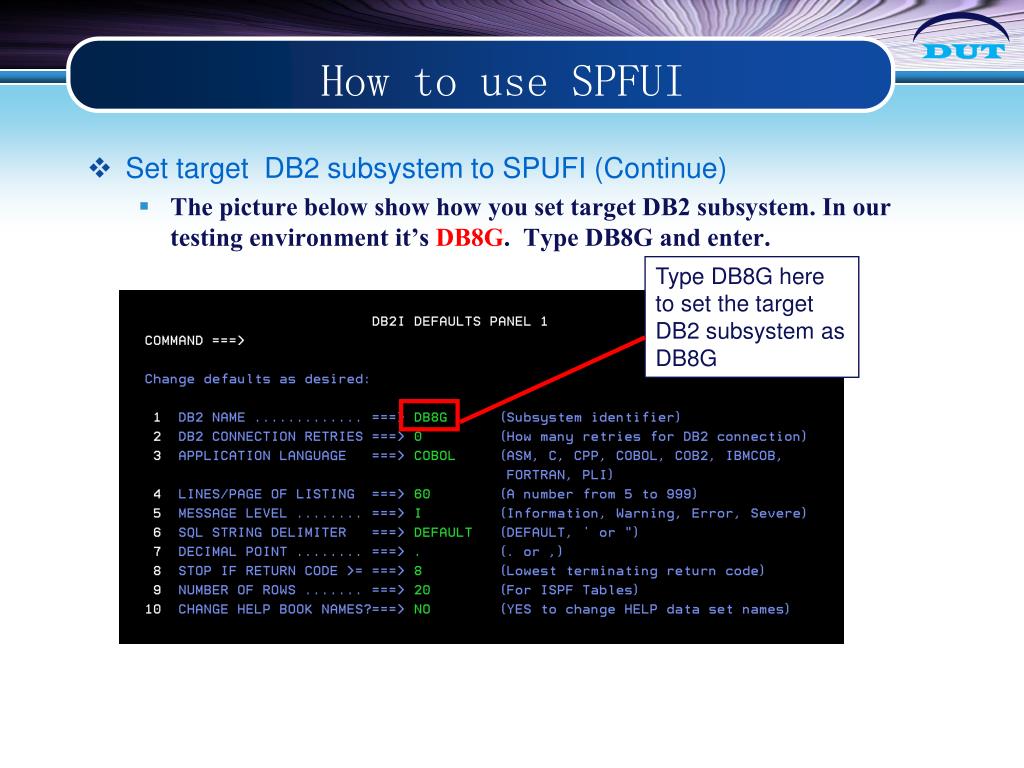Click the 'DB2 CONNECTION RETRIES' label
The height and width of the screenshot is (768, 1024).
tap(270, 436)
